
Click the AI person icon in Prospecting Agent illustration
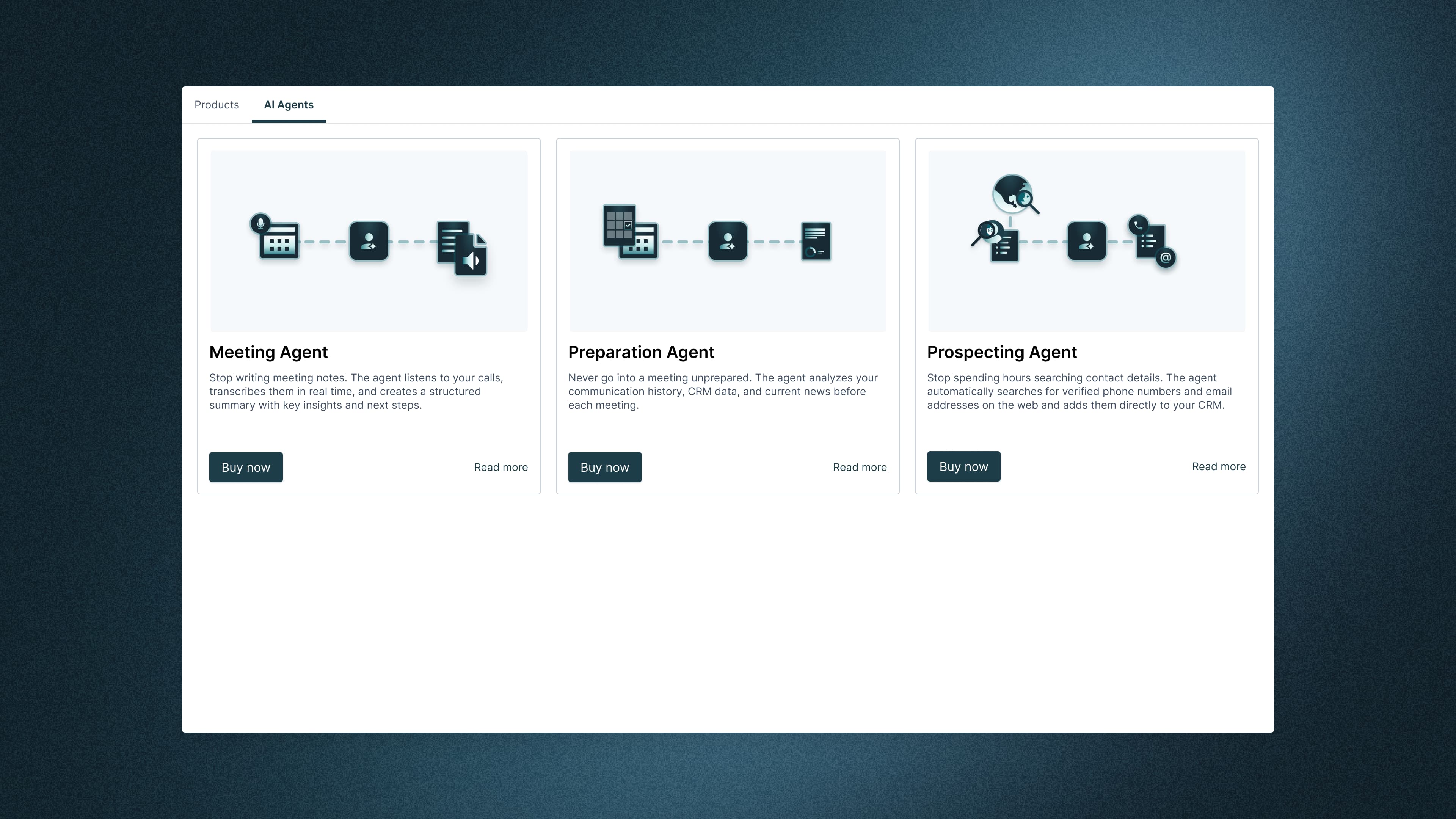1086,242
